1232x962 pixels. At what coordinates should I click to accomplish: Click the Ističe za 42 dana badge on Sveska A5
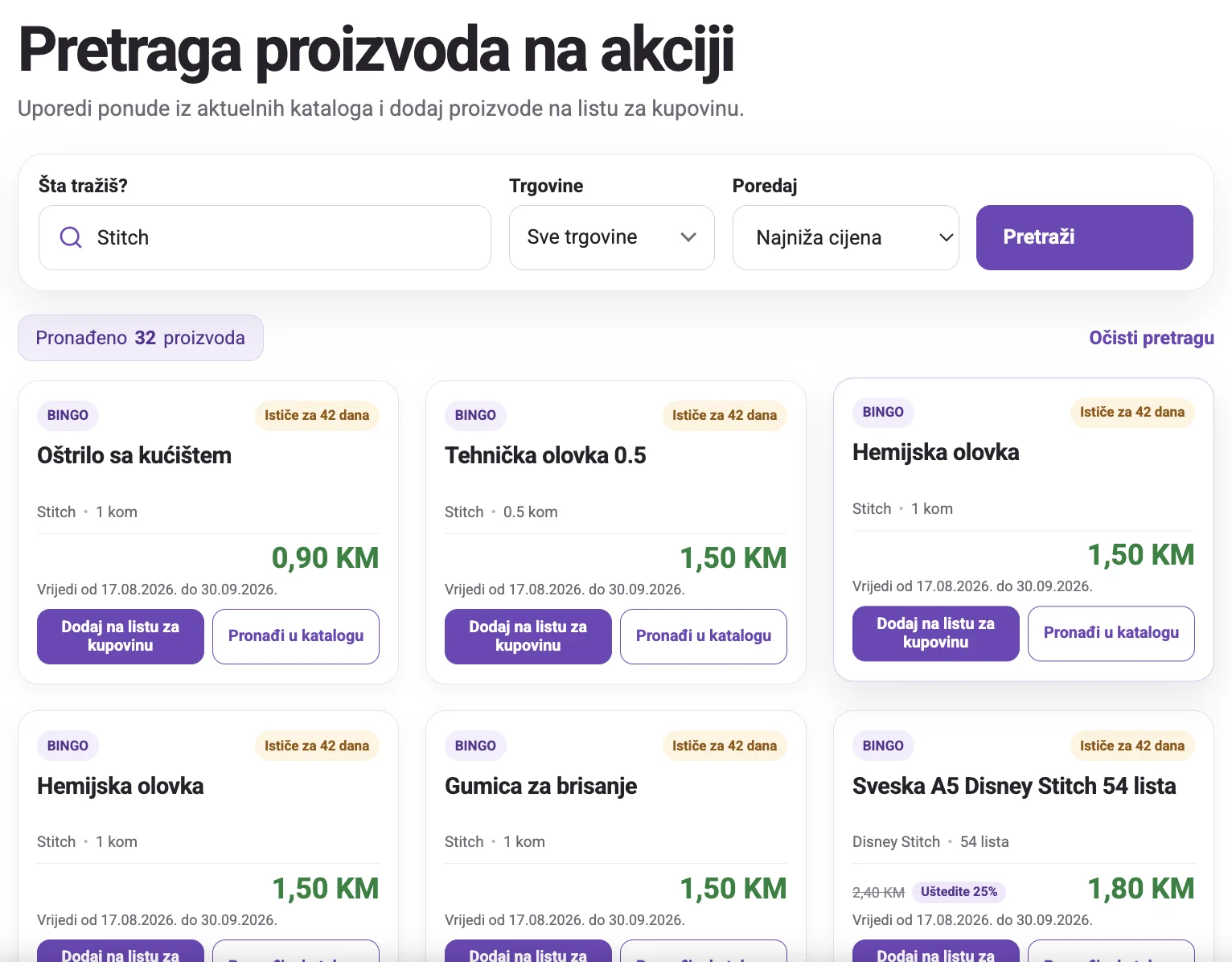1132,746
